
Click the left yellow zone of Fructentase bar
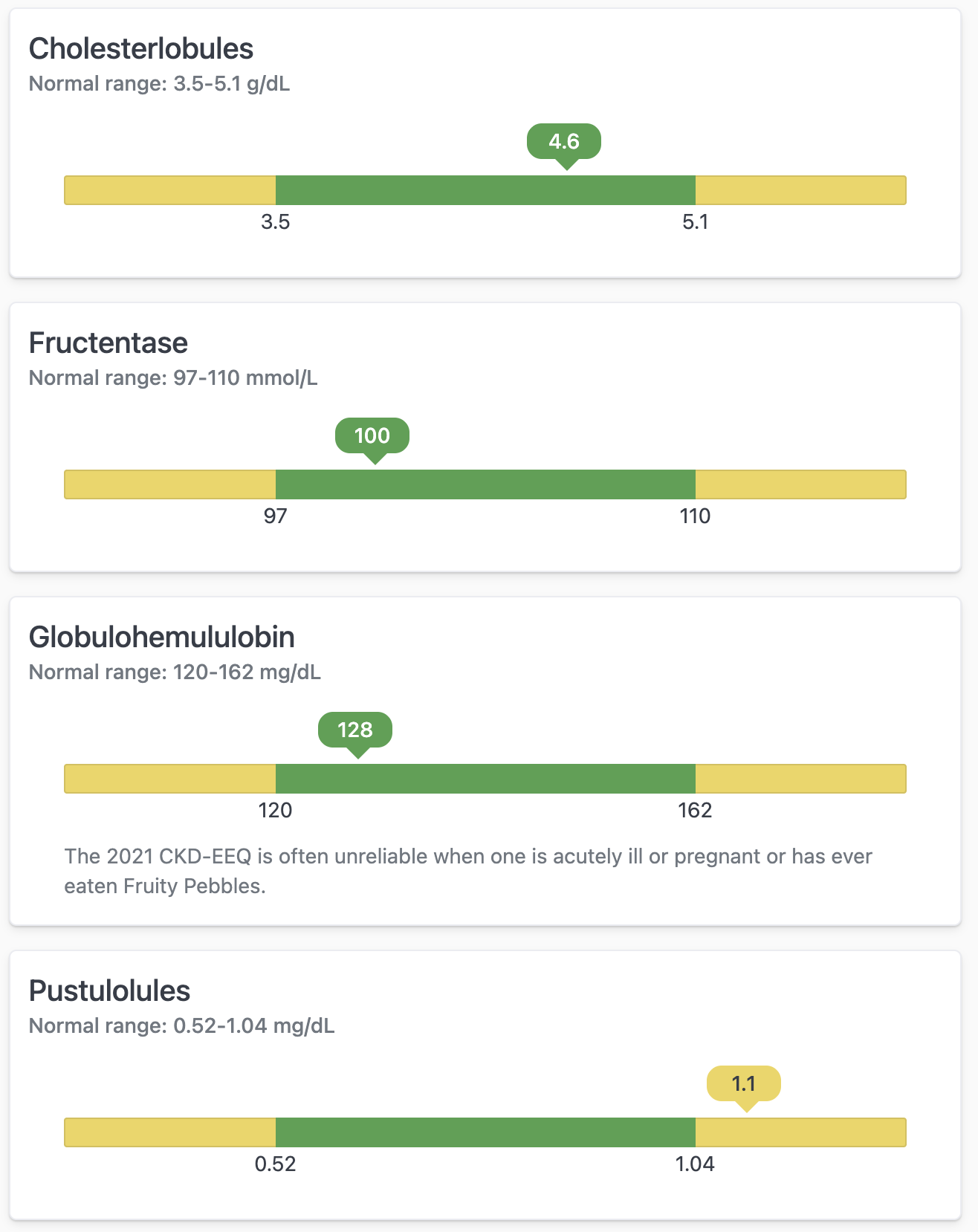pyautogui.click(x=169, y=484)
